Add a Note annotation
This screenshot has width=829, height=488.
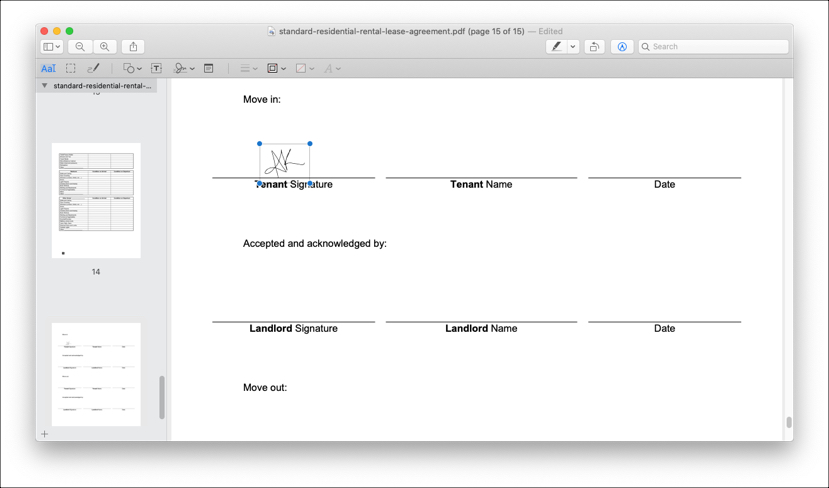209,68
